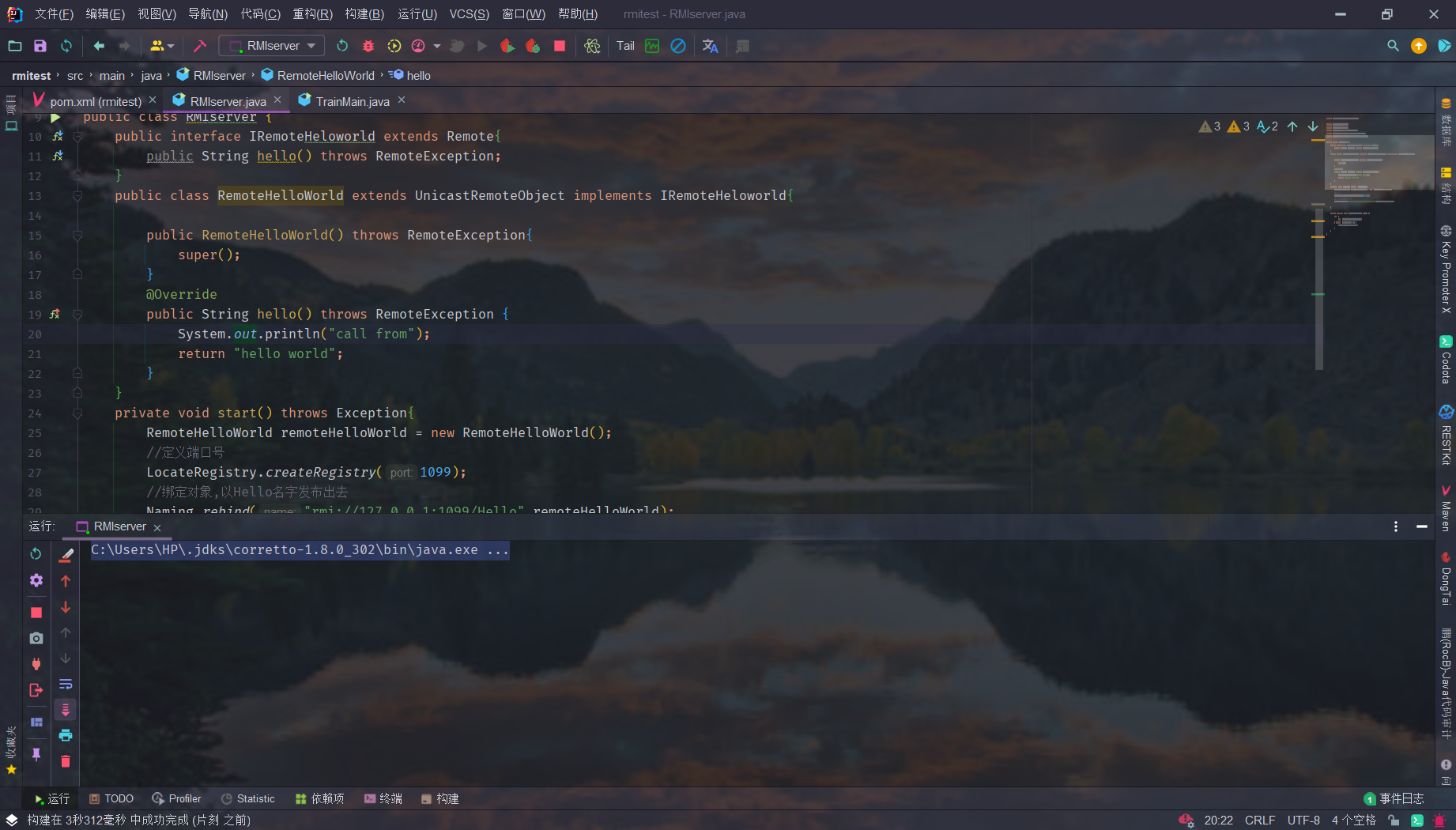The height and width of the screenshot is (830, 1456).
Task: Click the Open folder icon in the toolbar
Action: tap(15, 46)
